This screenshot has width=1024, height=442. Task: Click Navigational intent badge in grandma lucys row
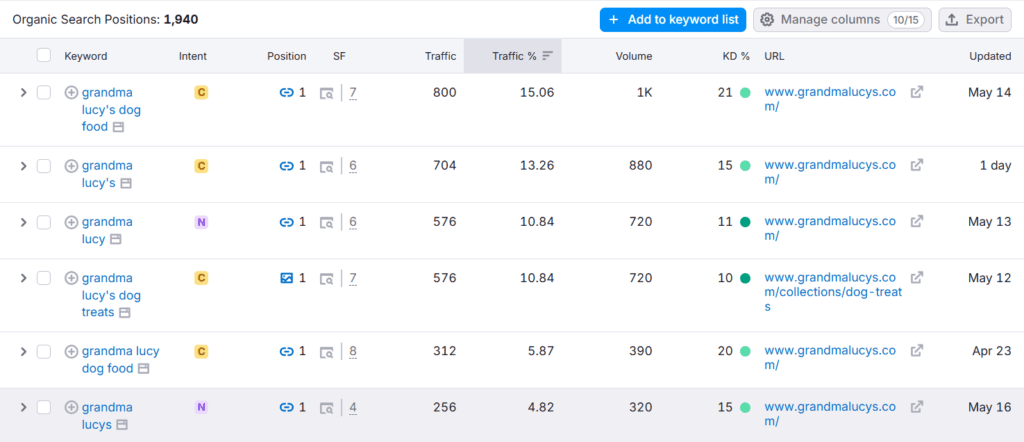click(x=201, y=407)
